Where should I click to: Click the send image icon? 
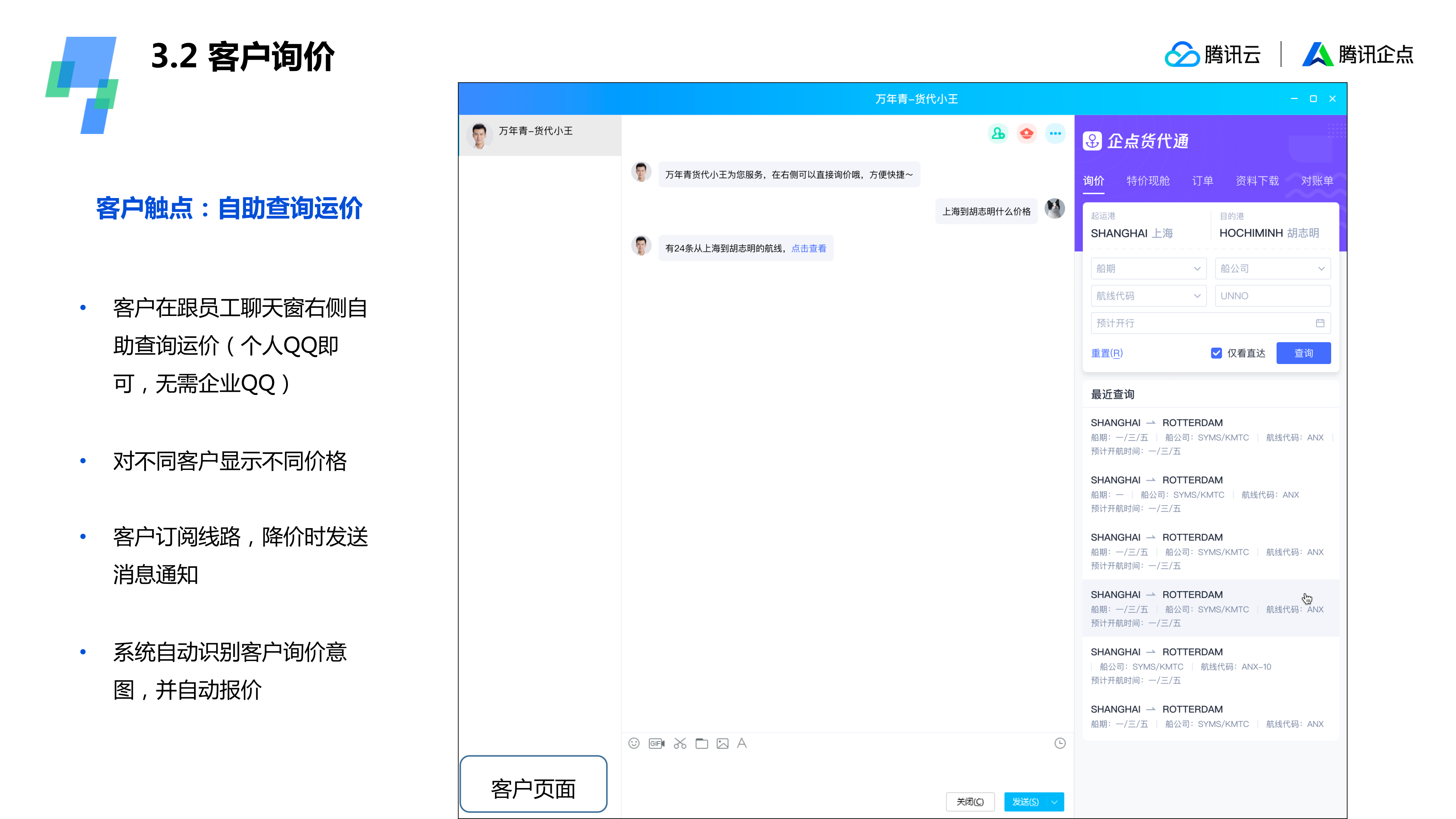pos(722,743)
